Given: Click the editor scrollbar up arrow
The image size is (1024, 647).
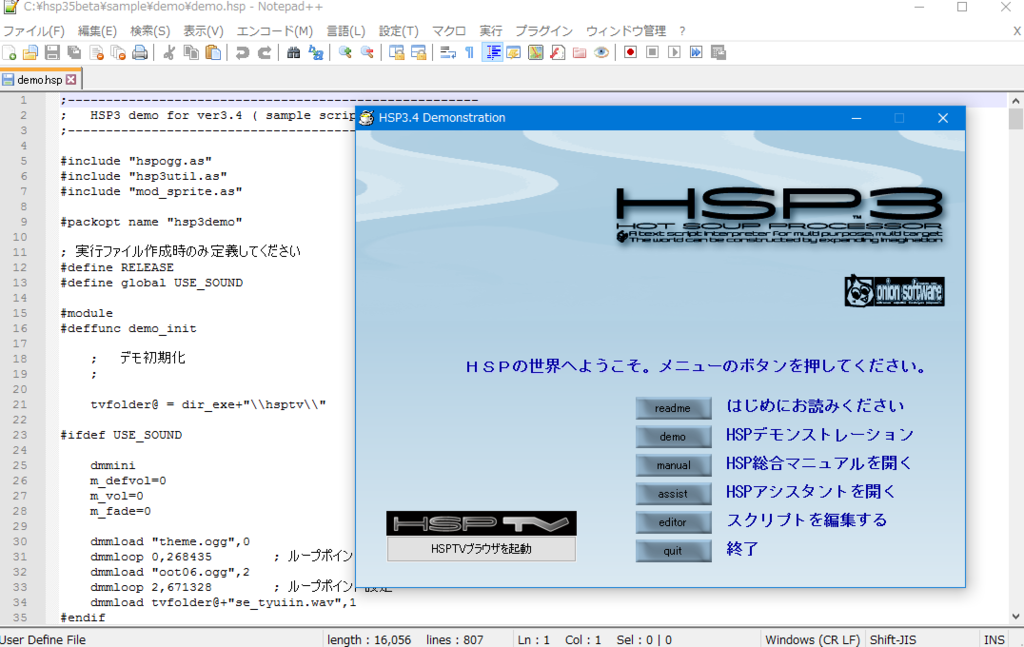Looking at the screenshot, I should (1016, 101).
